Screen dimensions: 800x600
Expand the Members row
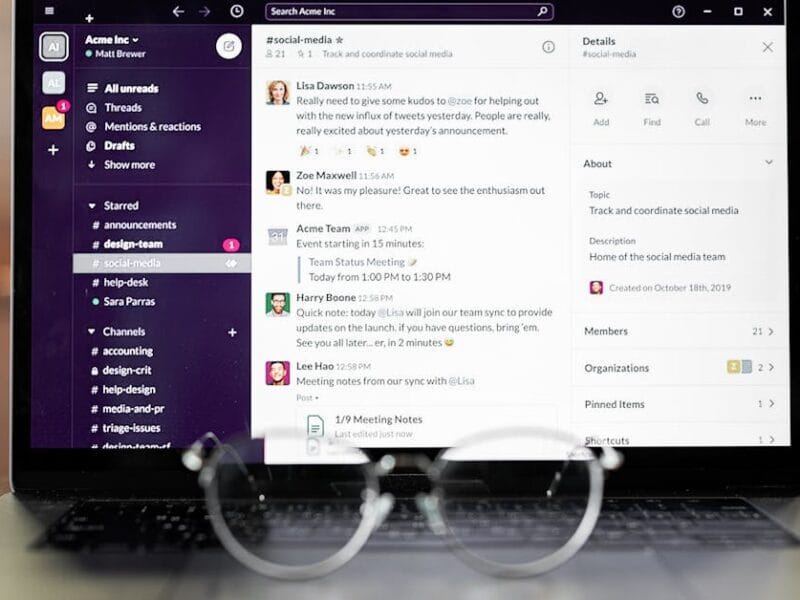tap(679, 332)
